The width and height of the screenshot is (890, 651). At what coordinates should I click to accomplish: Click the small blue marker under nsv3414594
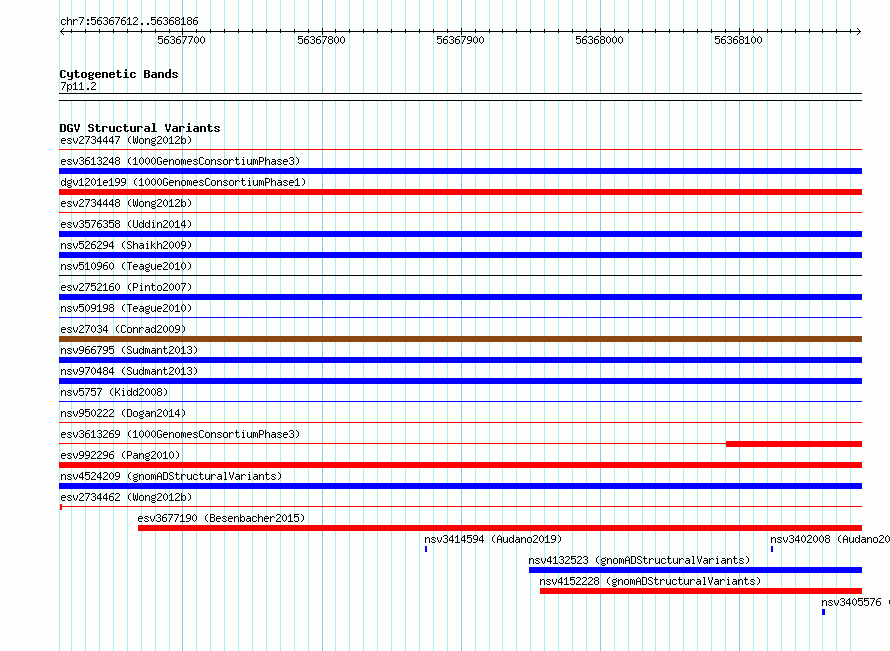pyautogui.click(x=426, y=549)
